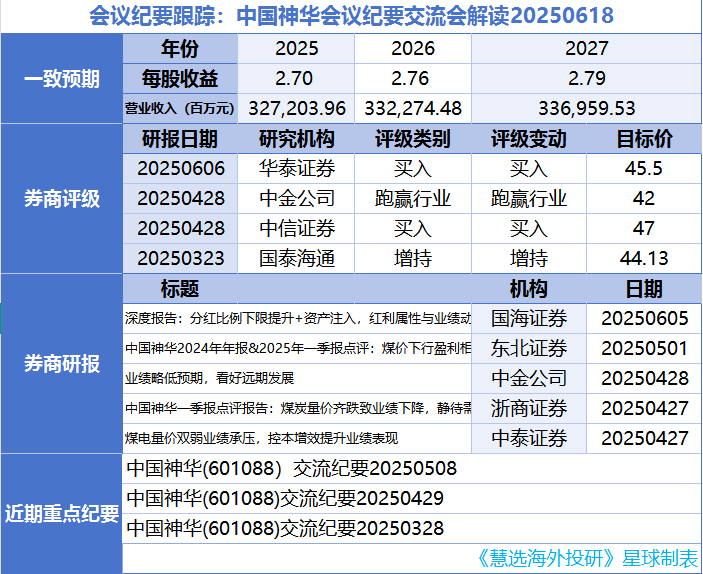Select the 每股收益 row label
The image size is (703, 574).
tap(180, 78)
